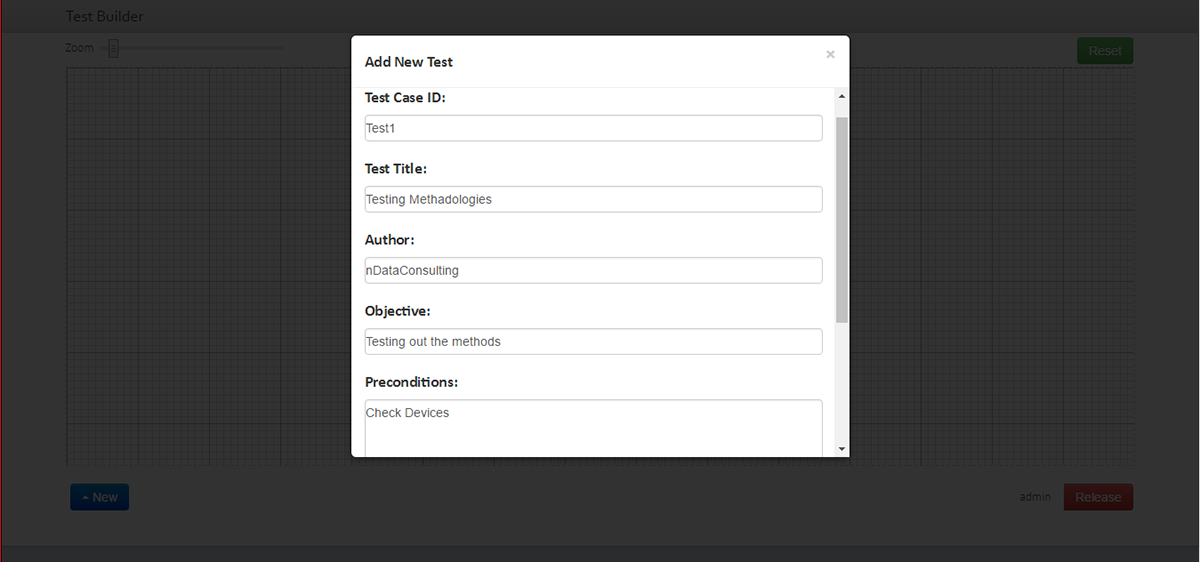Click the Objective label
Image resolution: width=1200 pixels, height=562 pixels.
[x=398, y=311]
